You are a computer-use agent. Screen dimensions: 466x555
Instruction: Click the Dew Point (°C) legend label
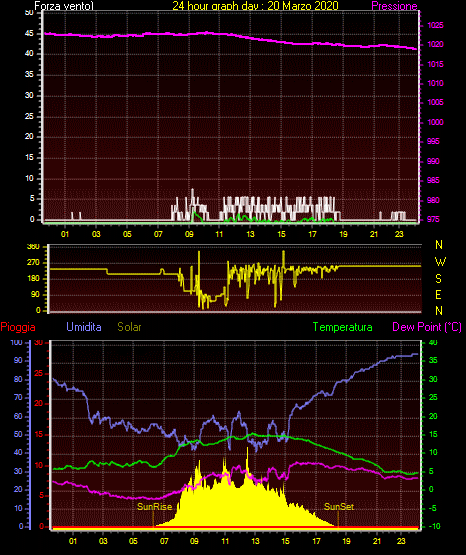tap(427, 327)
